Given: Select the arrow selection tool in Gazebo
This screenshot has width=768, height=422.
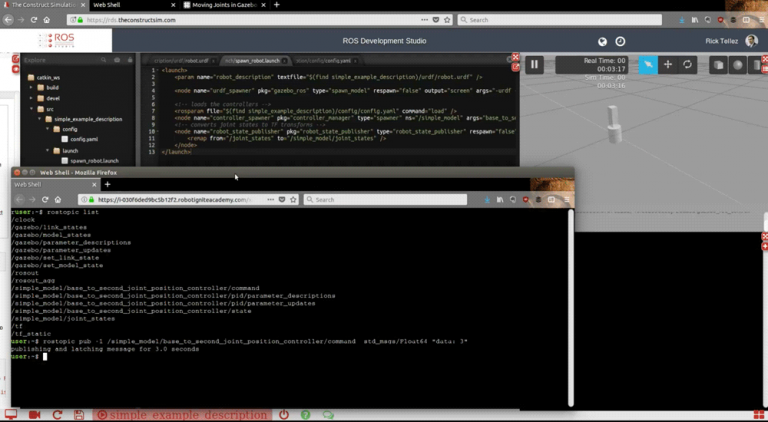Looking at the screenshot, I should tap(648, 65).
